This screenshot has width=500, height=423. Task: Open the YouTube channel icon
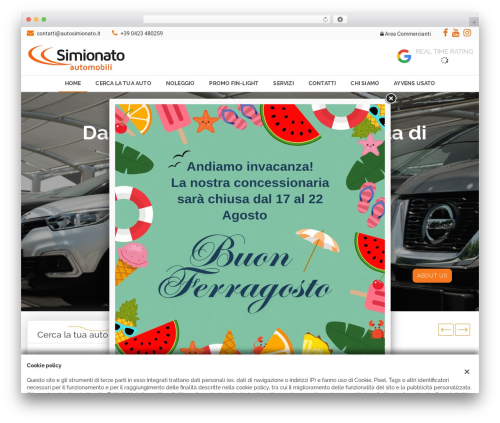pyautogui.click(x=456, y=32)
